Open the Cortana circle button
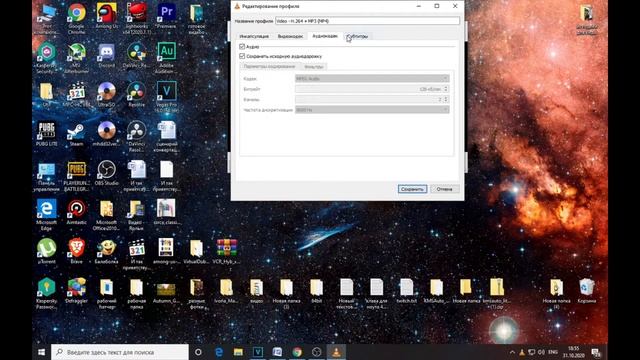The width and height of the screenshot is (640, 360). coord(198,352)
